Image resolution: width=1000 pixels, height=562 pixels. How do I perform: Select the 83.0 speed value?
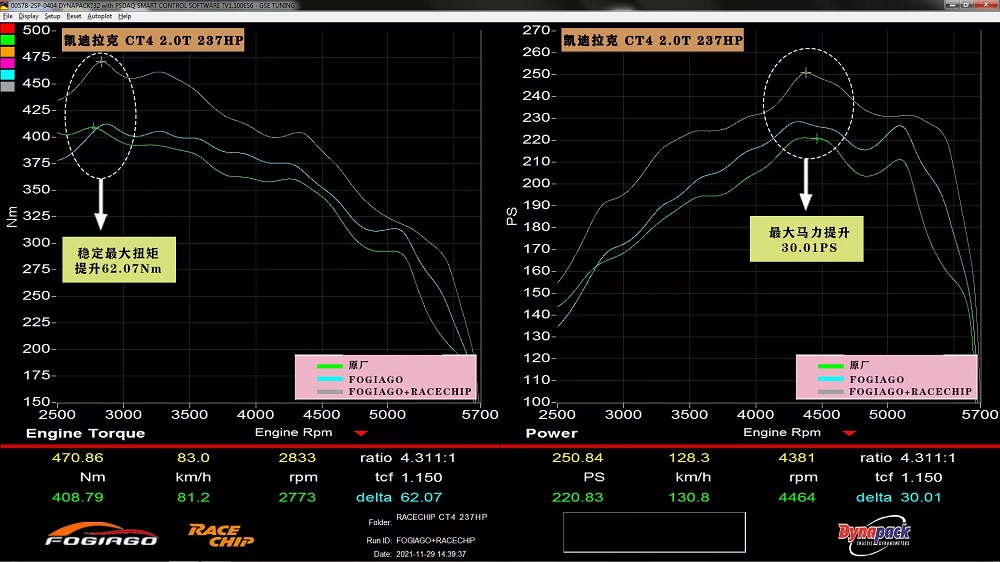point(193,457)
